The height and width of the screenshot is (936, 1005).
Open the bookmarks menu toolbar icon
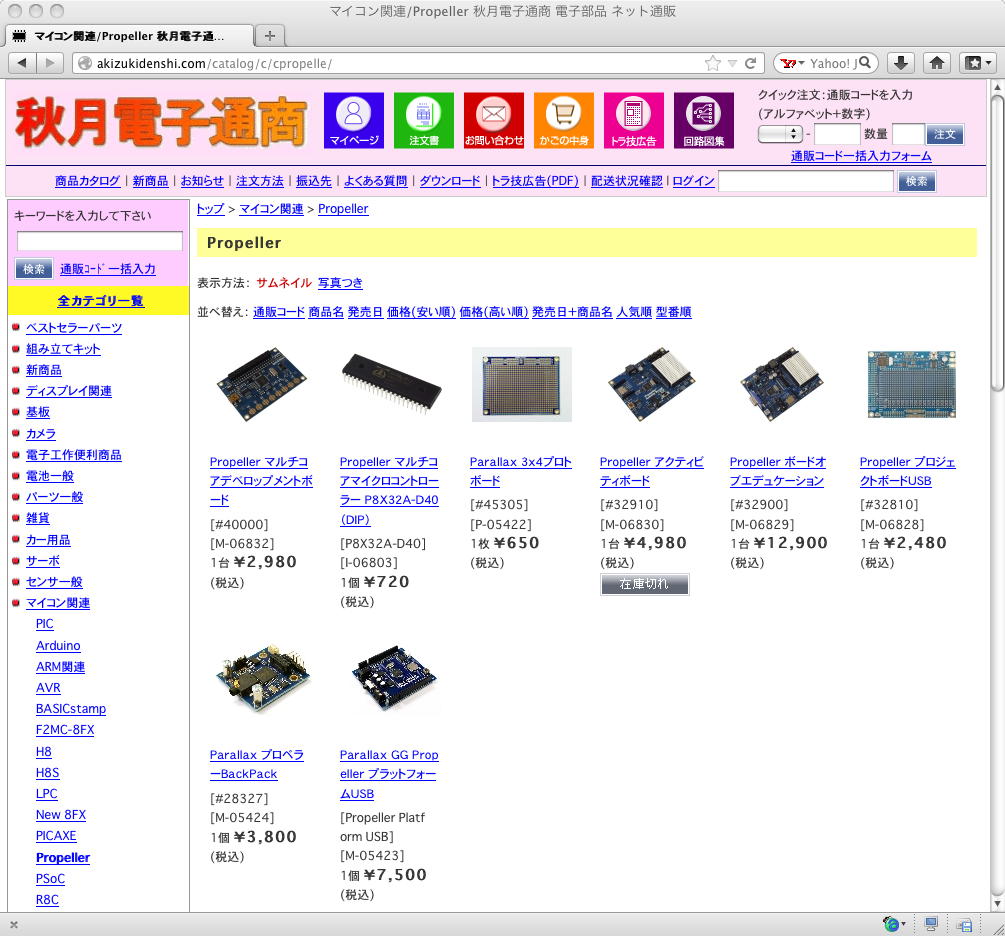pyautogui.click(x=978, y=63)
